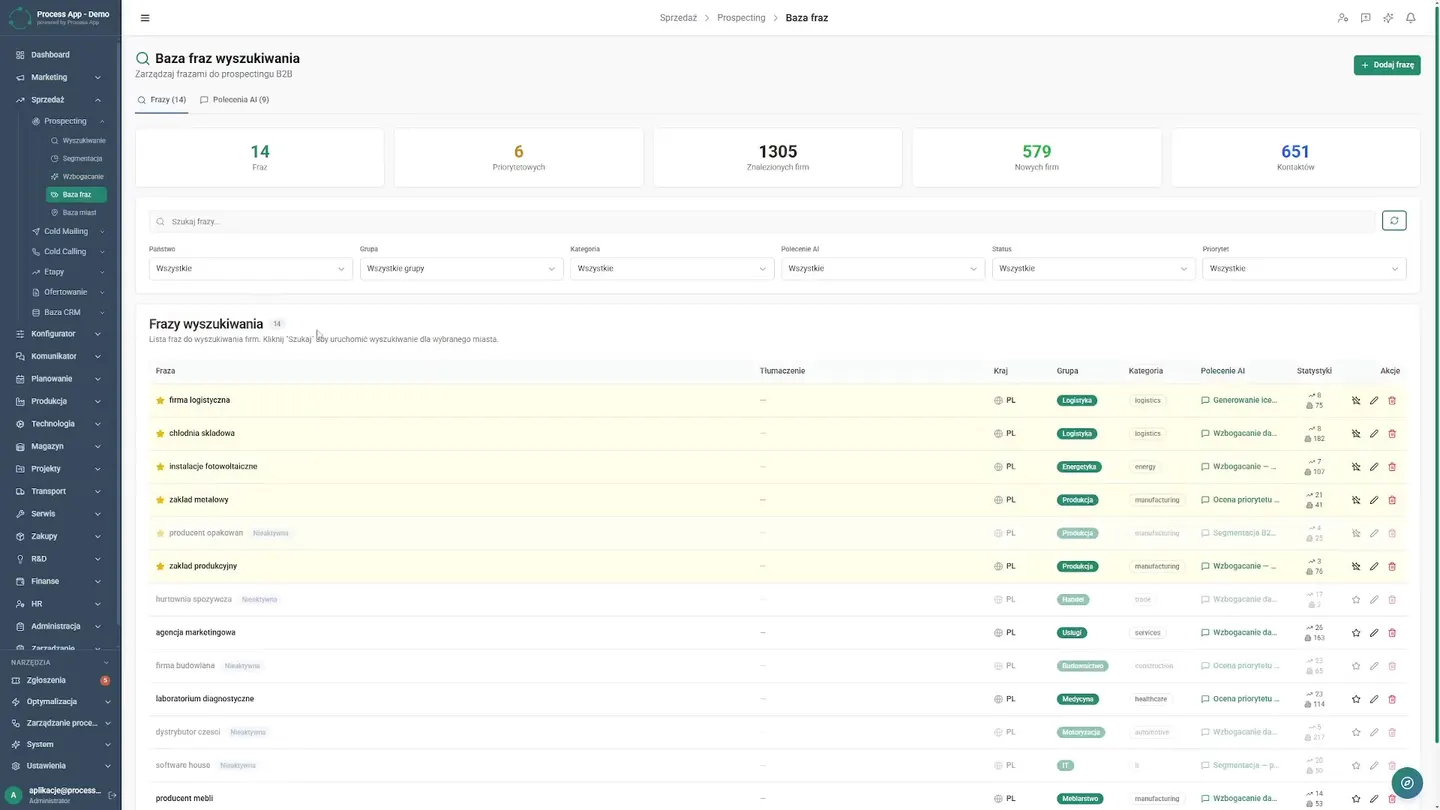
Task: Edit the 'laboratorium diagnostyczne' phrase
Action: click(x=1374, y=699)
